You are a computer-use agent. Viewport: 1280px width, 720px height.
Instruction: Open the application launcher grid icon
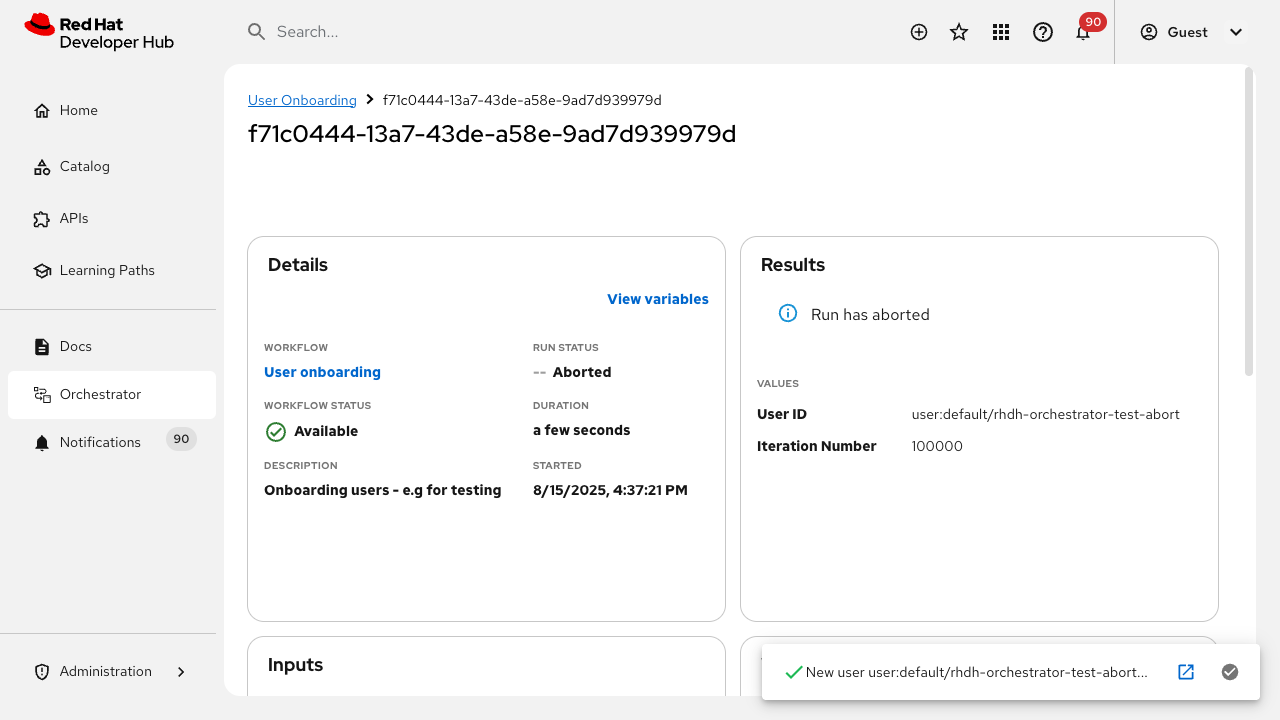(x=1001, y=32)
